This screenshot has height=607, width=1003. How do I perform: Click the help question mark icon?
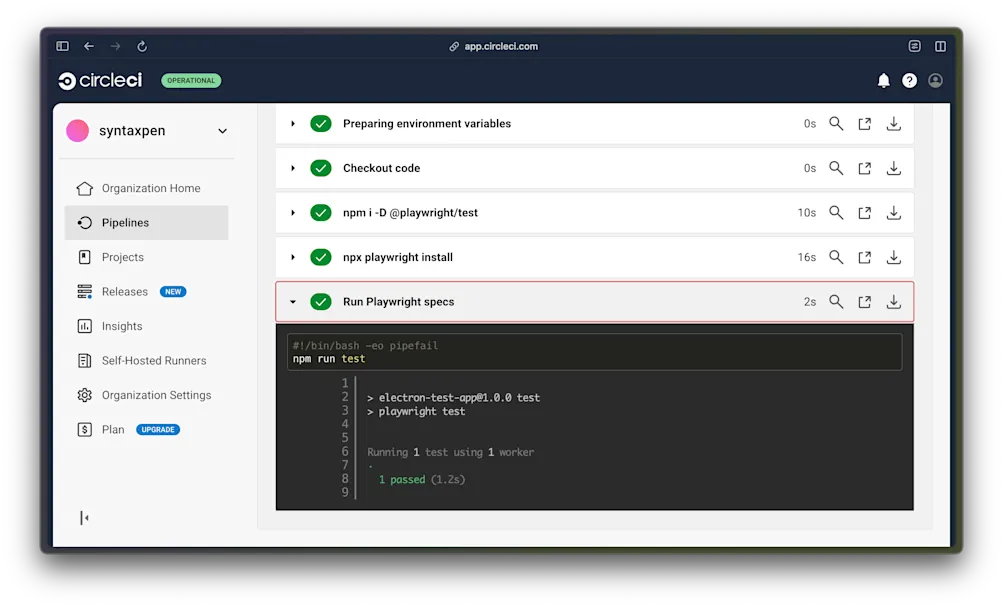909,81
